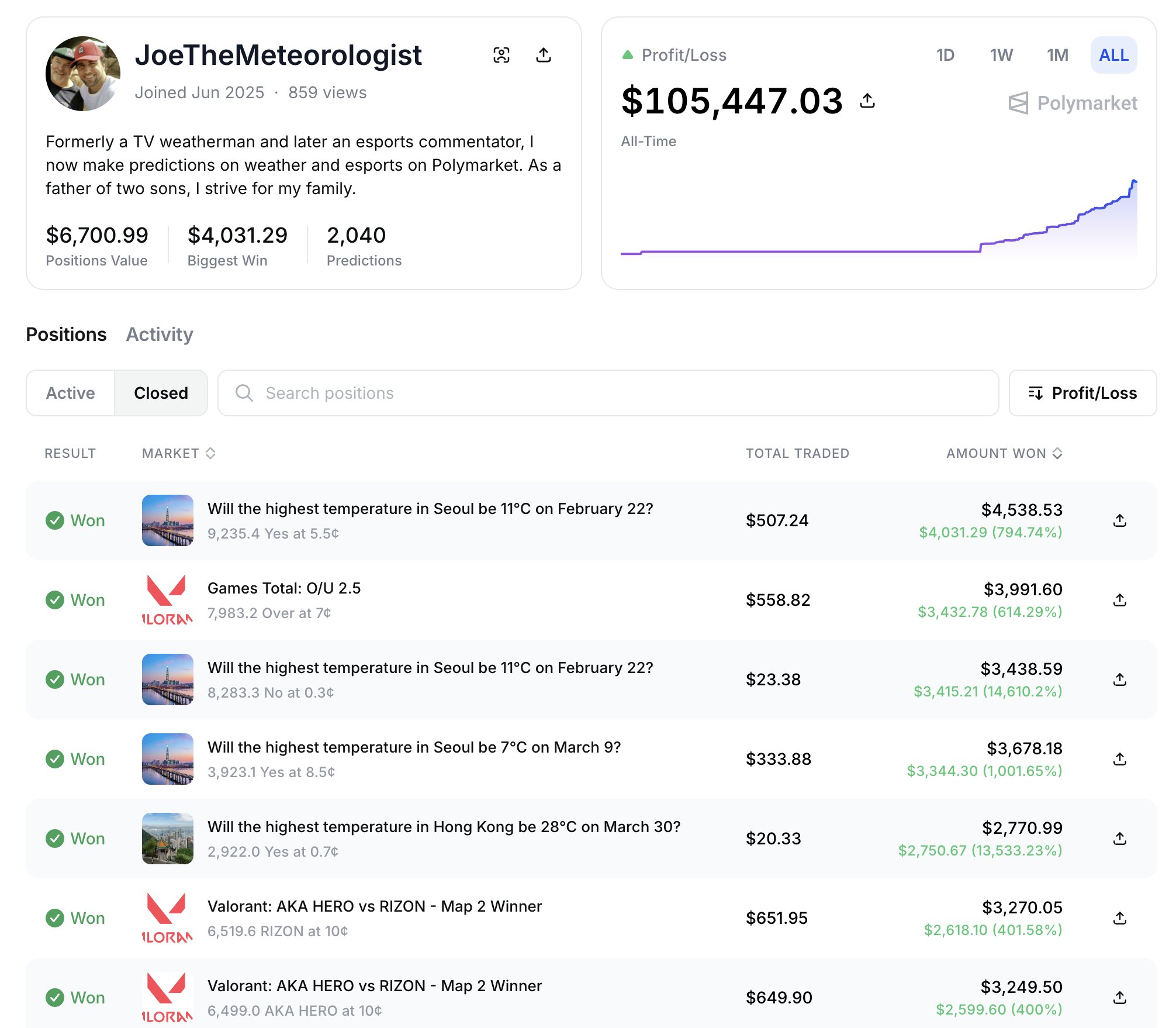Click the share icon on the RIZON Map 2 row
The image size is (1176, 1028).
coord(1120,918)
